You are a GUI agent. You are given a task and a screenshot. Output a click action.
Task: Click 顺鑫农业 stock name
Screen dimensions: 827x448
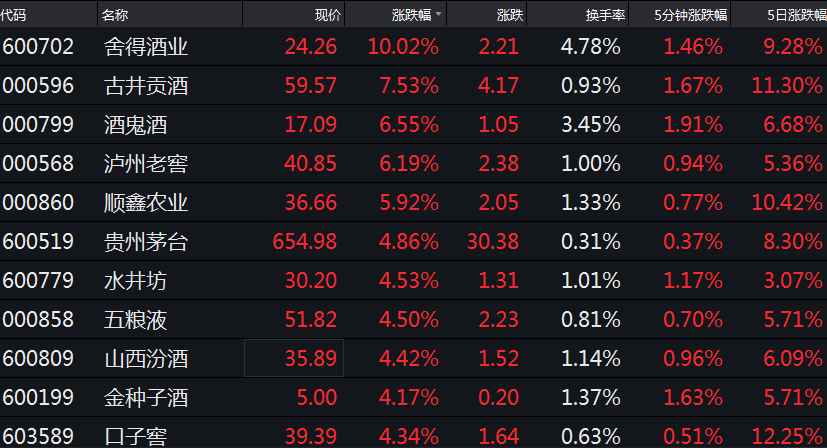(x=146, y=203)
